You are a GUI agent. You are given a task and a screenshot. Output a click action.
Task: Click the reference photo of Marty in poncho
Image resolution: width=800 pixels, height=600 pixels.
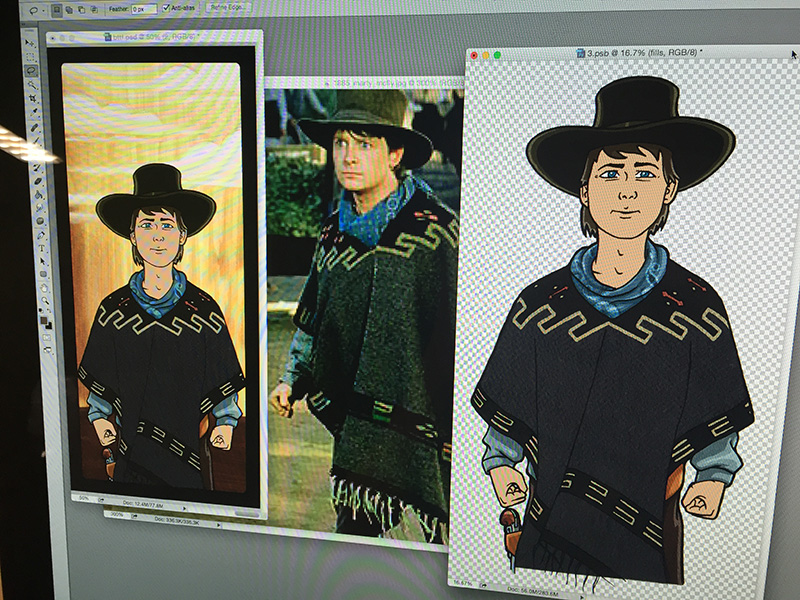pyautogui.click(x=365, y=316)
